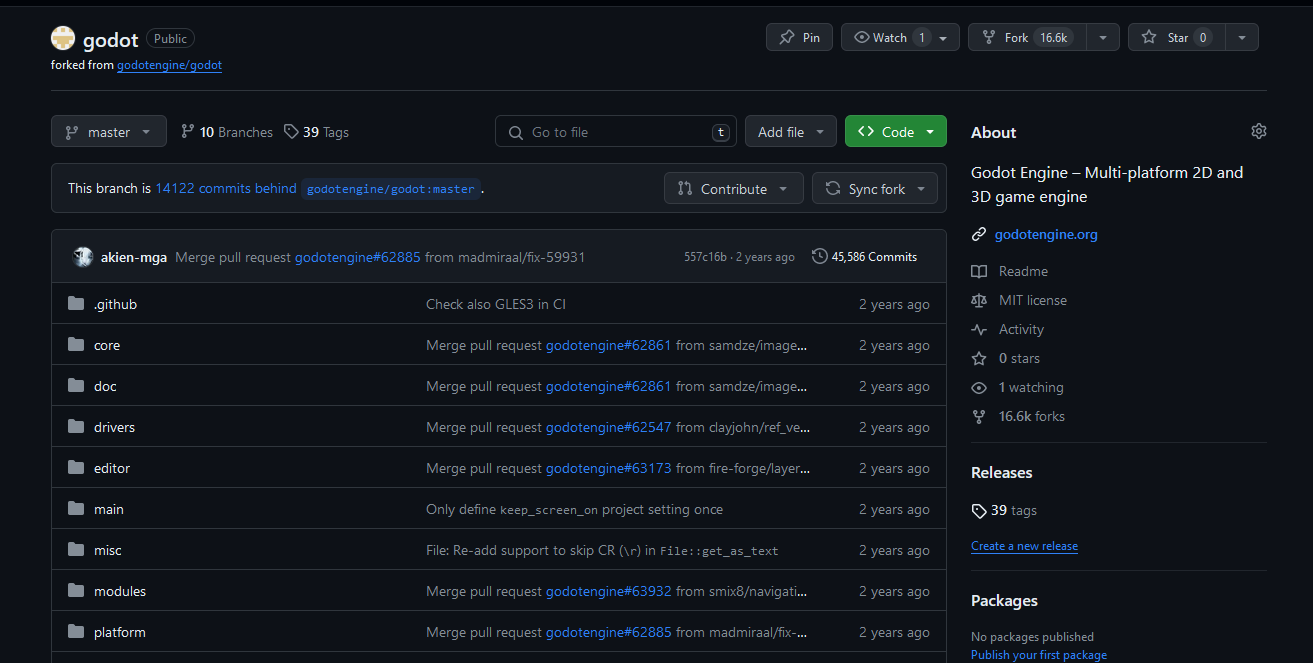This screenshot has height=663, width=1313.
Task: Click the star icon beside 0 stars
Action: (979, 358)
